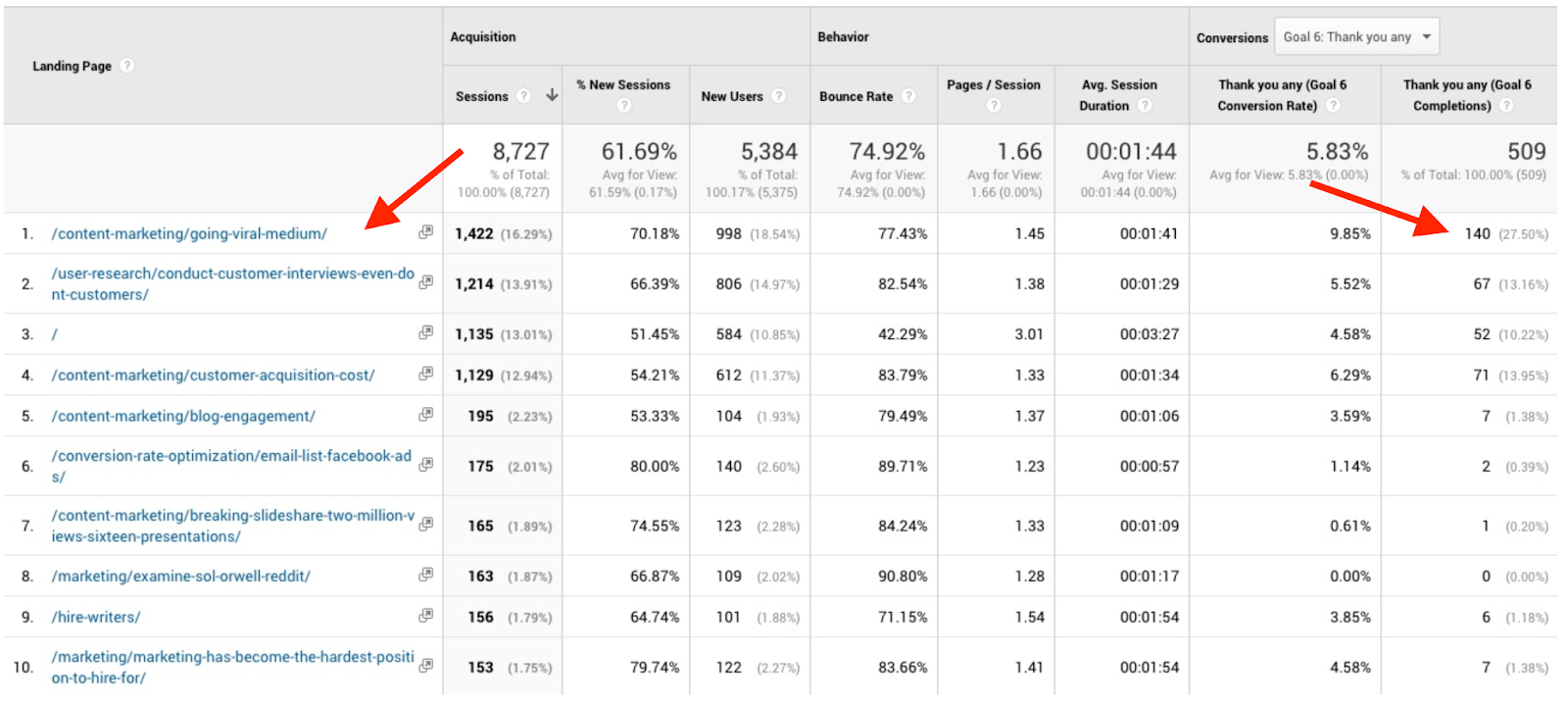Show help for Goal 6 Completions
1568x702 pixels.
coord(1506,106)
